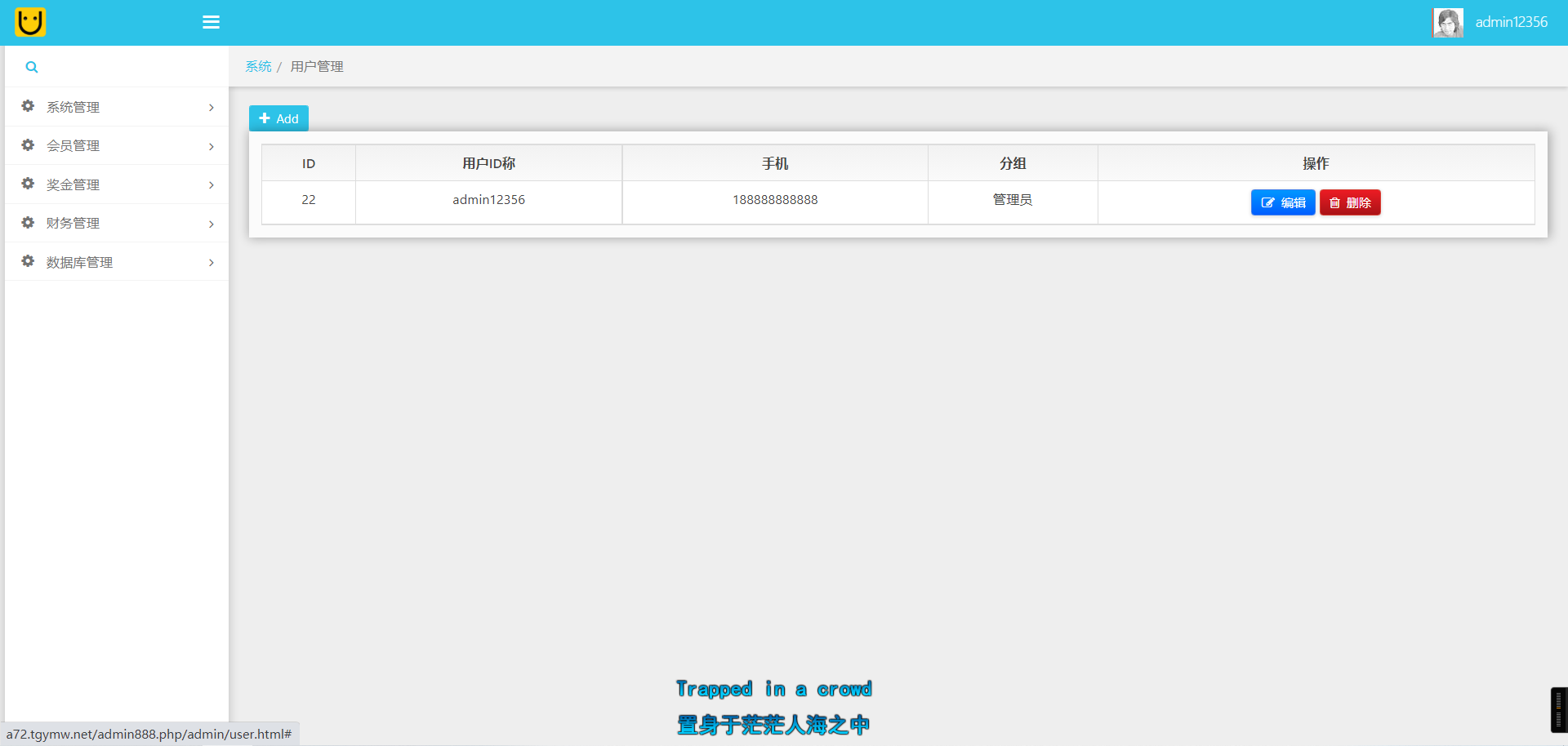Viewport: 1568px width, 746px height.
Task: Click the admin user avatar picture
Action: [1447, 22]
